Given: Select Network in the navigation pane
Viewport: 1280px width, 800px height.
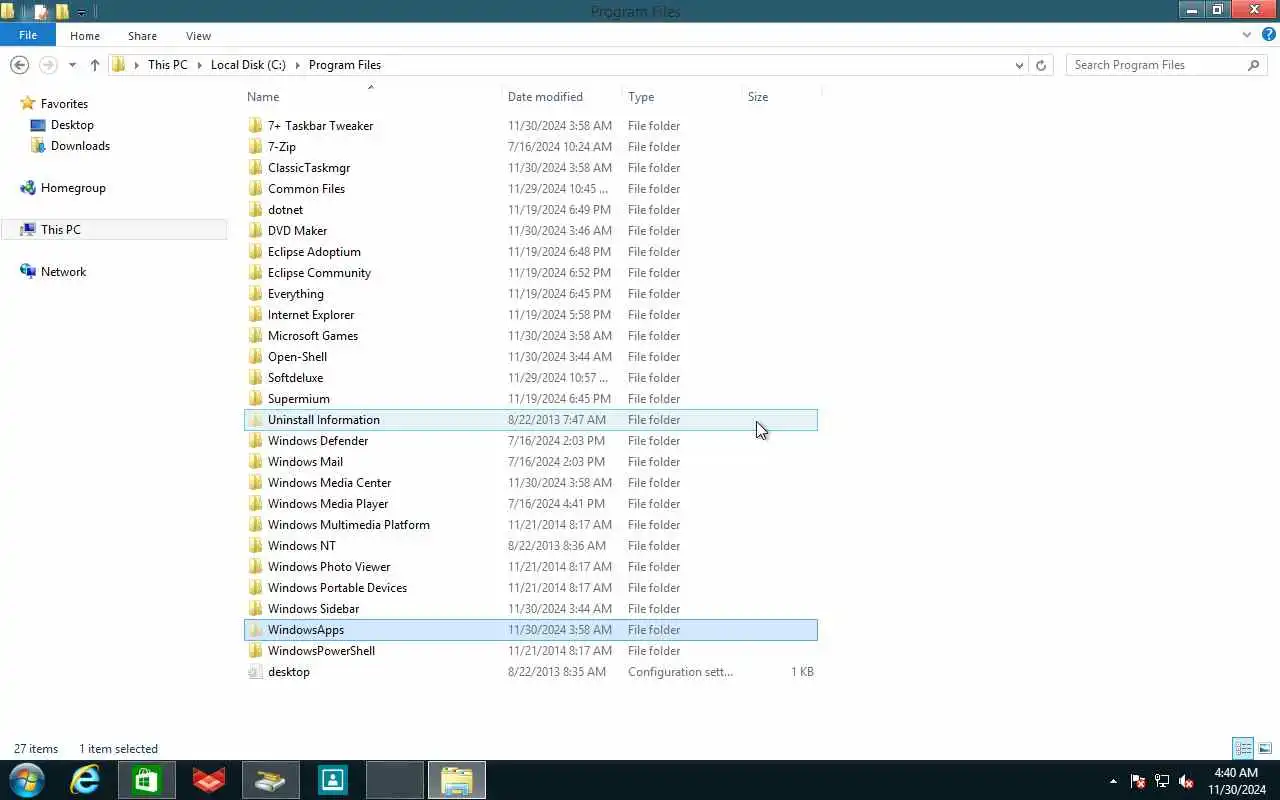Looking at the screenshot, I should click(63, 272).
